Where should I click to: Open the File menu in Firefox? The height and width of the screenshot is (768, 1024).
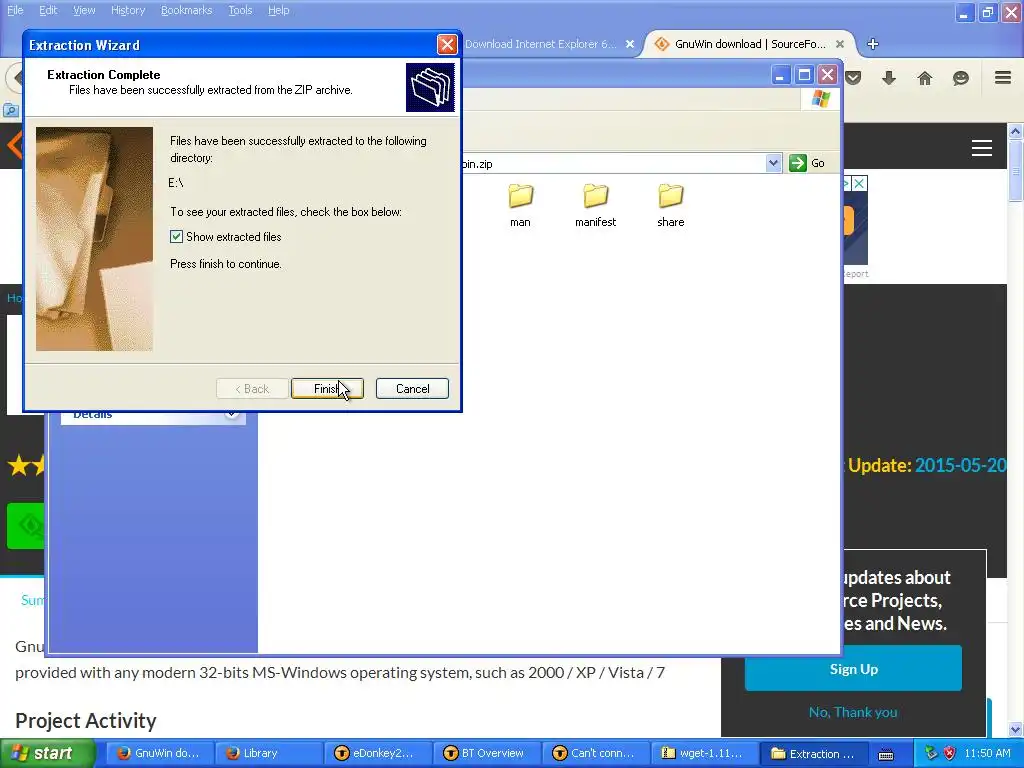click(x=15, y=10)
